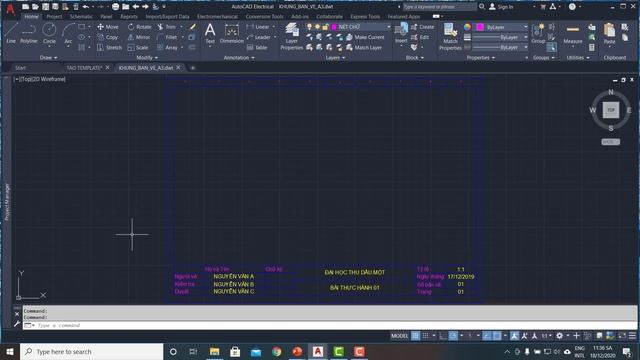Image resolution: width=640 pixels, height=360 pixels.
Task: Toggle annotation visibility in status bar
Action: [514, 336]
